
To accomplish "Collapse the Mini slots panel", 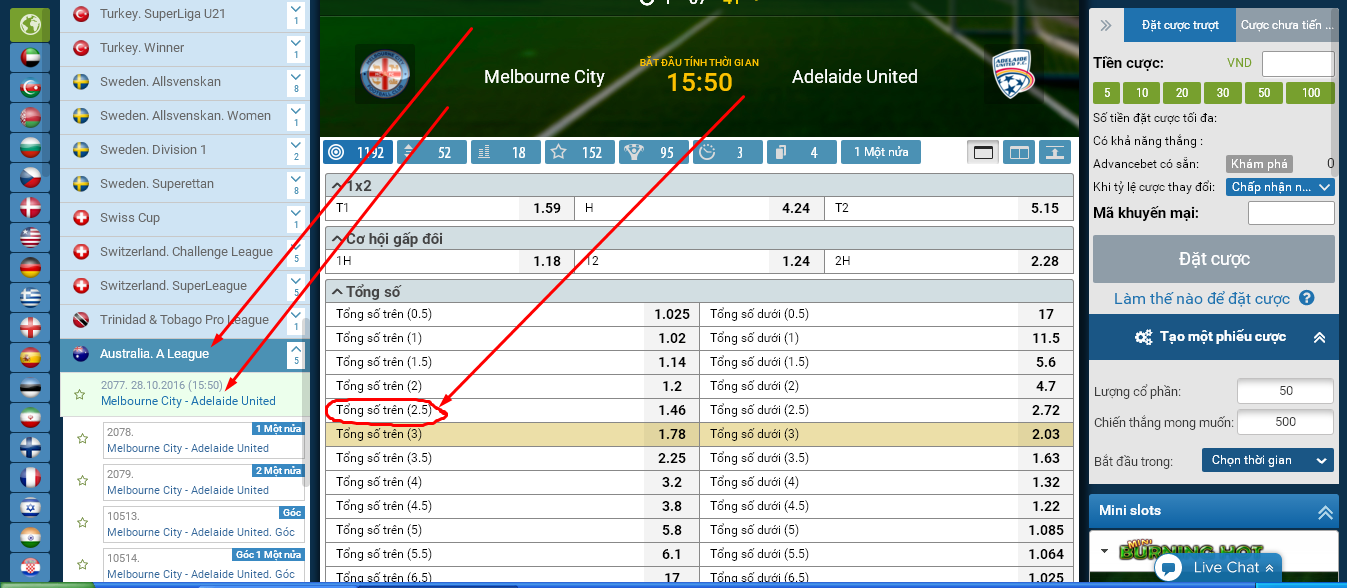I will pyautogui.click(x=1325, y=511).
